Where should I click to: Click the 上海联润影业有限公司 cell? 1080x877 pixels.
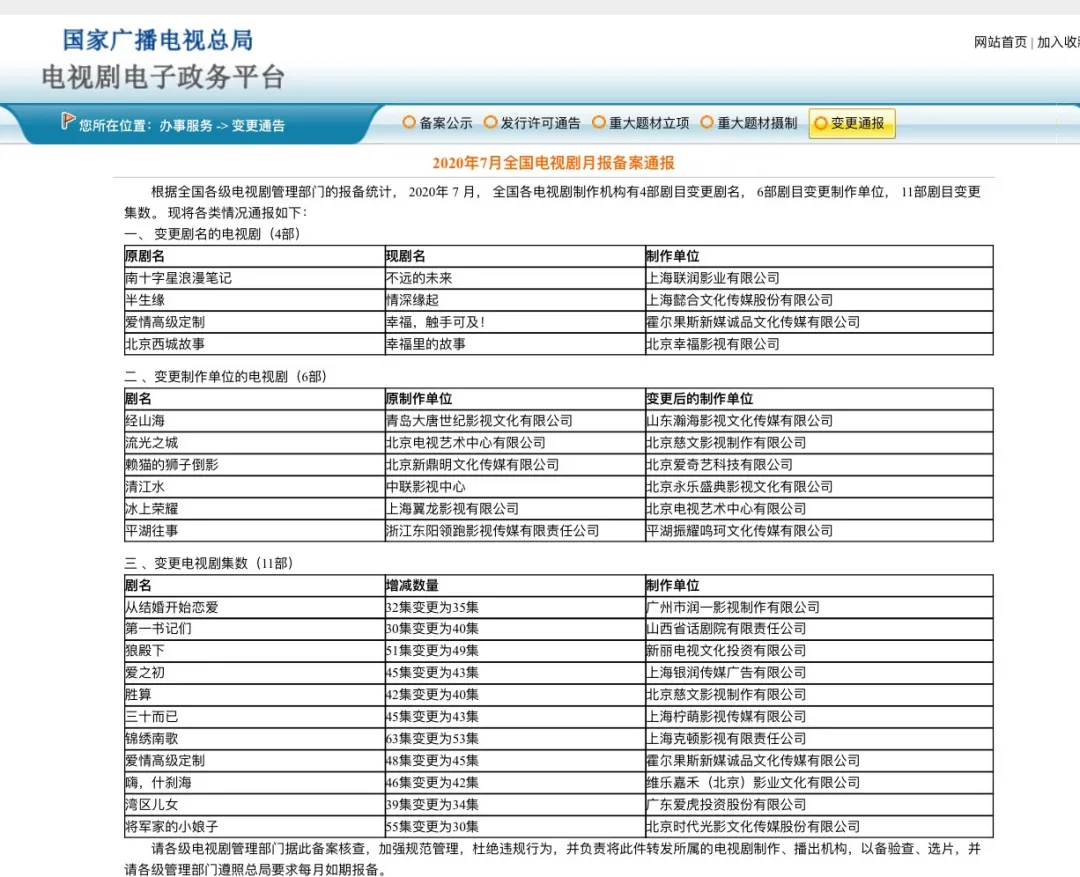(x=819, y=278)
